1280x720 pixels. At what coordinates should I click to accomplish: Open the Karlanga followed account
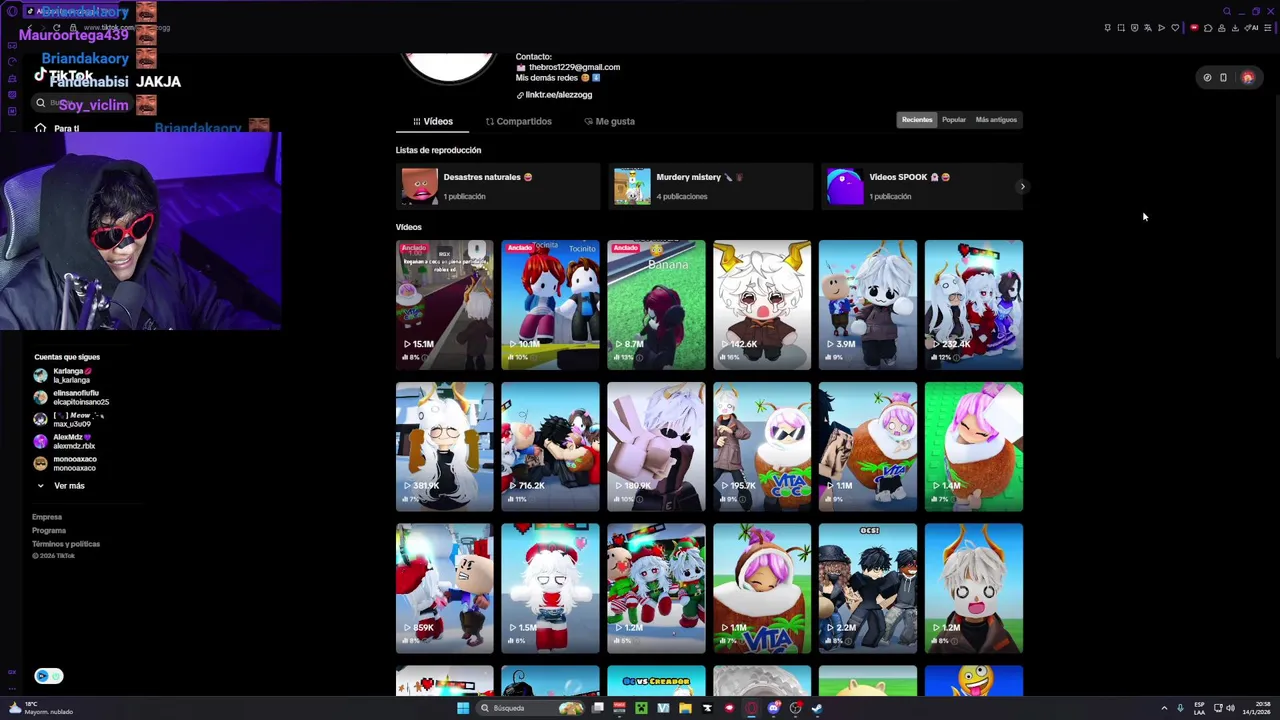(62, 375)
